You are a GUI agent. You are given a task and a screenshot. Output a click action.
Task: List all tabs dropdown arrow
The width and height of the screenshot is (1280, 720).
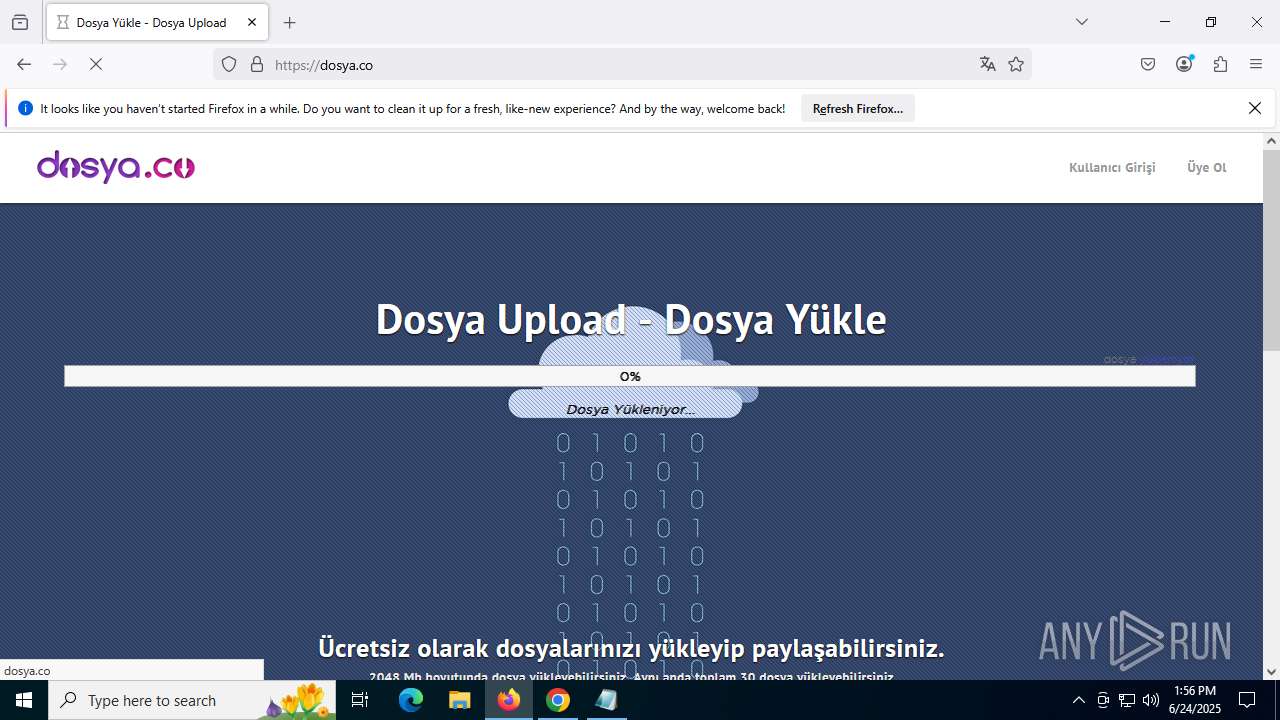1082,22
